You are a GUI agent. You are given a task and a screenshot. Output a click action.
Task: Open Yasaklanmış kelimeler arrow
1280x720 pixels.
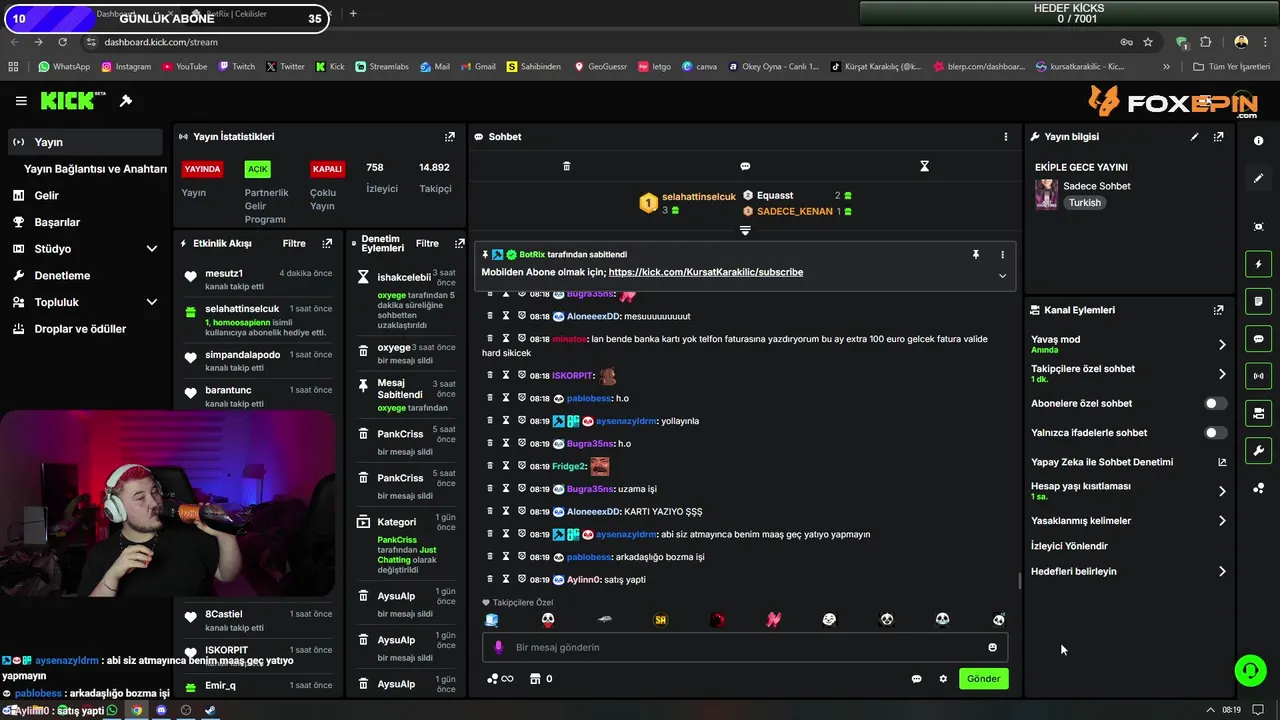click(x=1221, y=521)
